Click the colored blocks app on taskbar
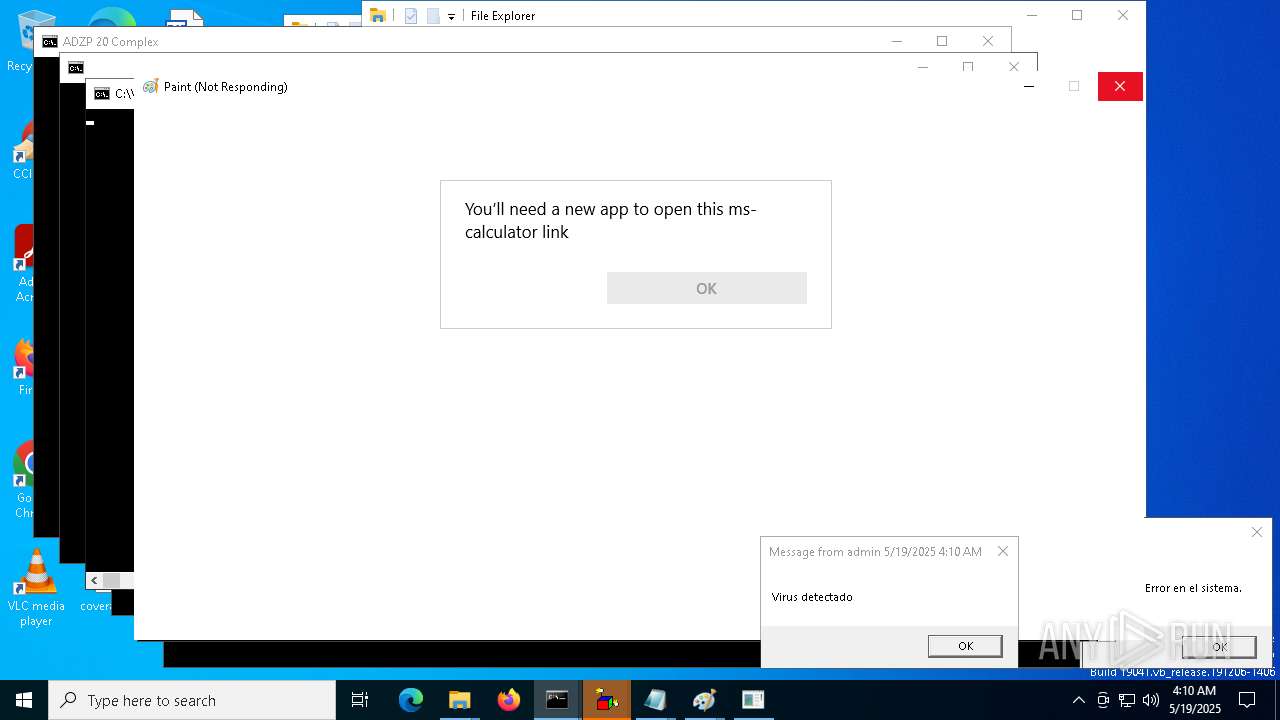1280x720 pixels. click(x=606, y=700)
